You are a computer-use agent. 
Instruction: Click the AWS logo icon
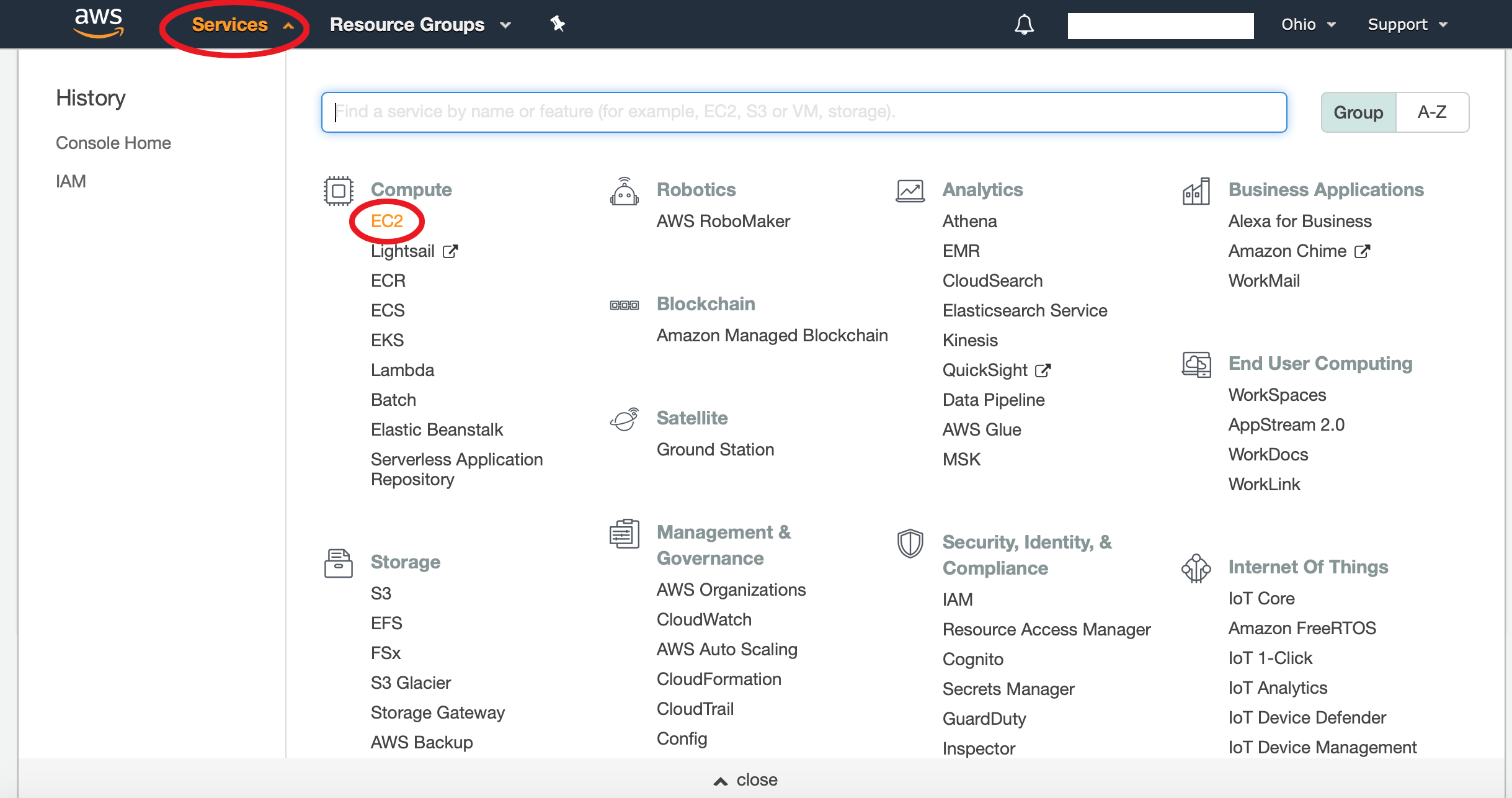98,22
